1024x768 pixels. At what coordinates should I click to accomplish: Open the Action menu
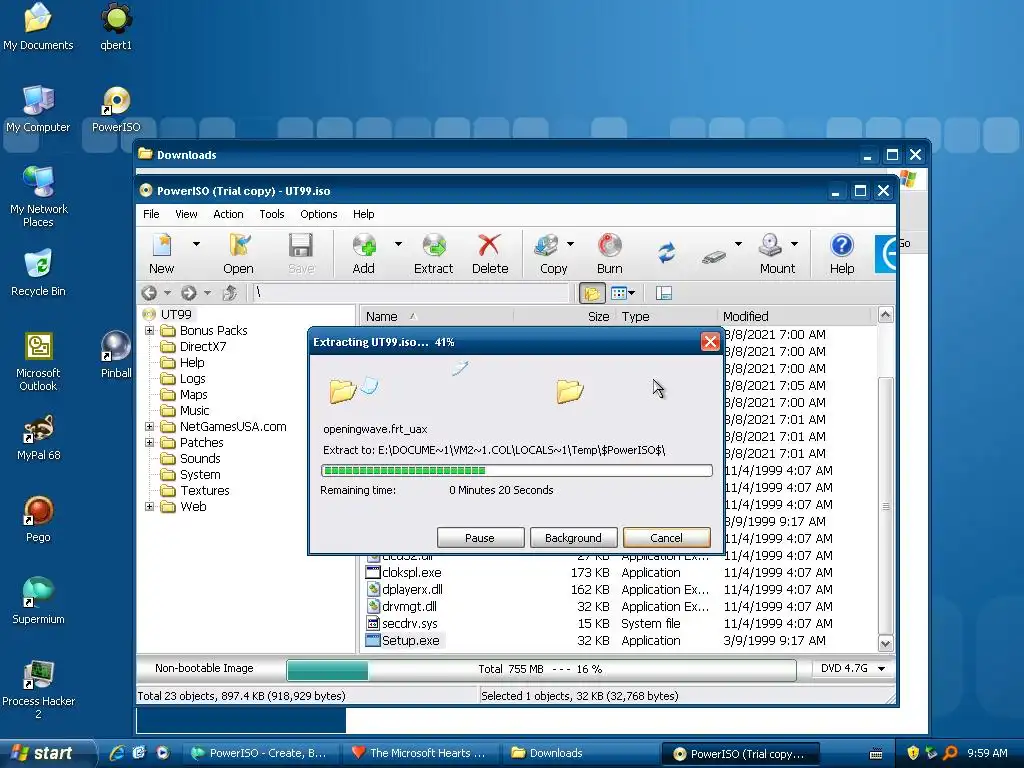click(x=228, y=214)
